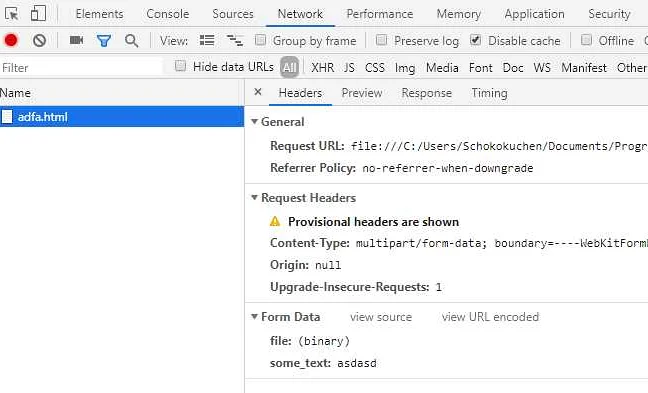Uncheck the Disable cache checkbox
648x393 pixels.
click(476, 40)
